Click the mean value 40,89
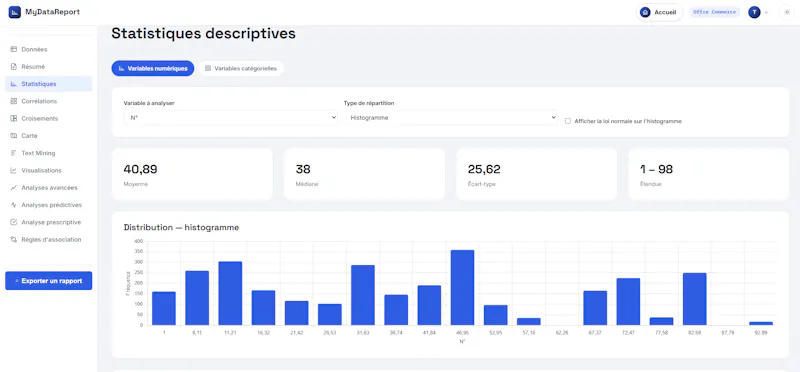The width and height of the screenshot is (800, 372). [140, 169]
